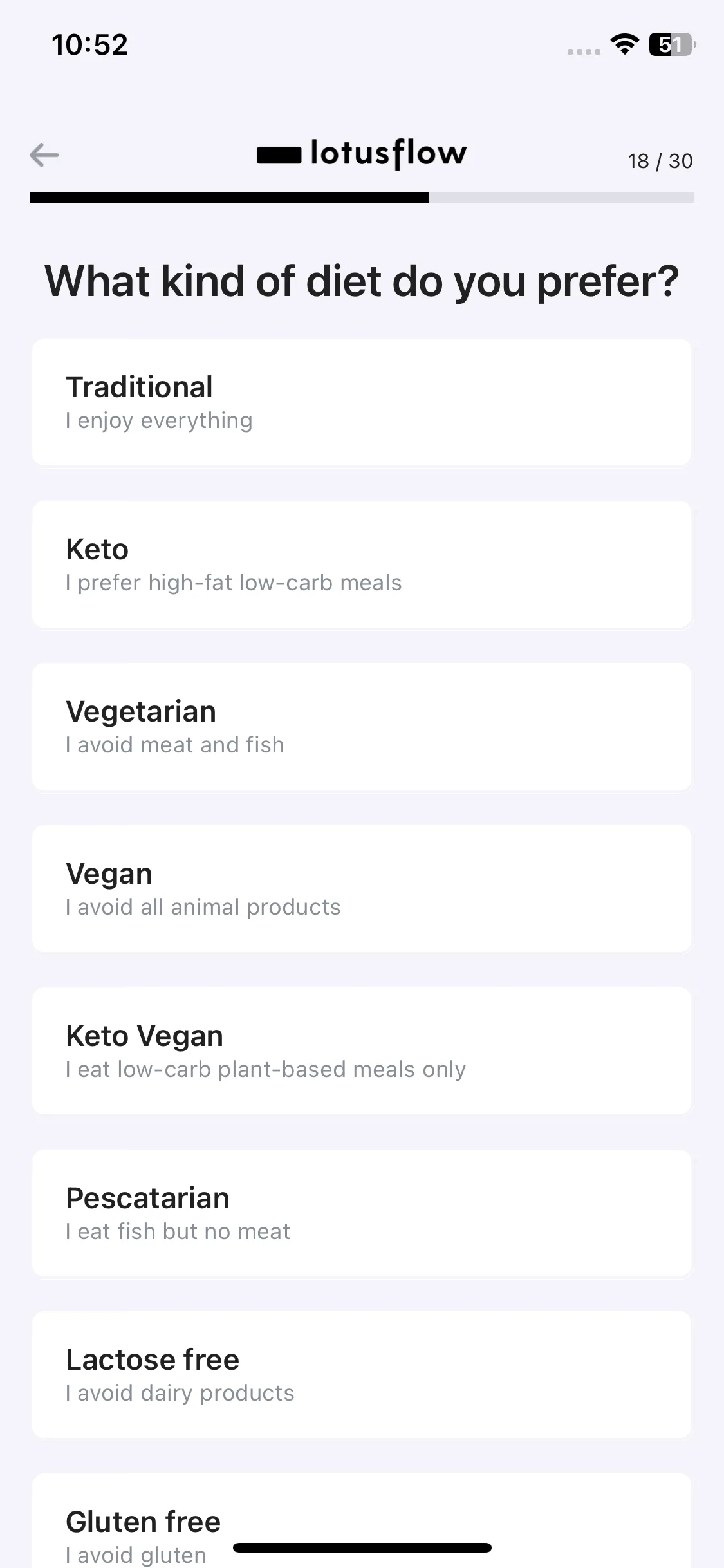Choose the Lactose free option
The image size is (724, 1568).
click(x=362, y=1375)
